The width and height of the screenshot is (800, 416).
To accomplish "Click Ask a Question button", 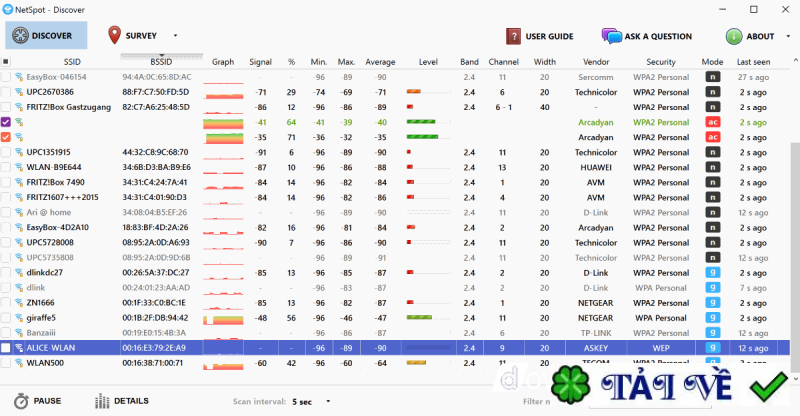I will pyautogui.click(x=646, y=36).
